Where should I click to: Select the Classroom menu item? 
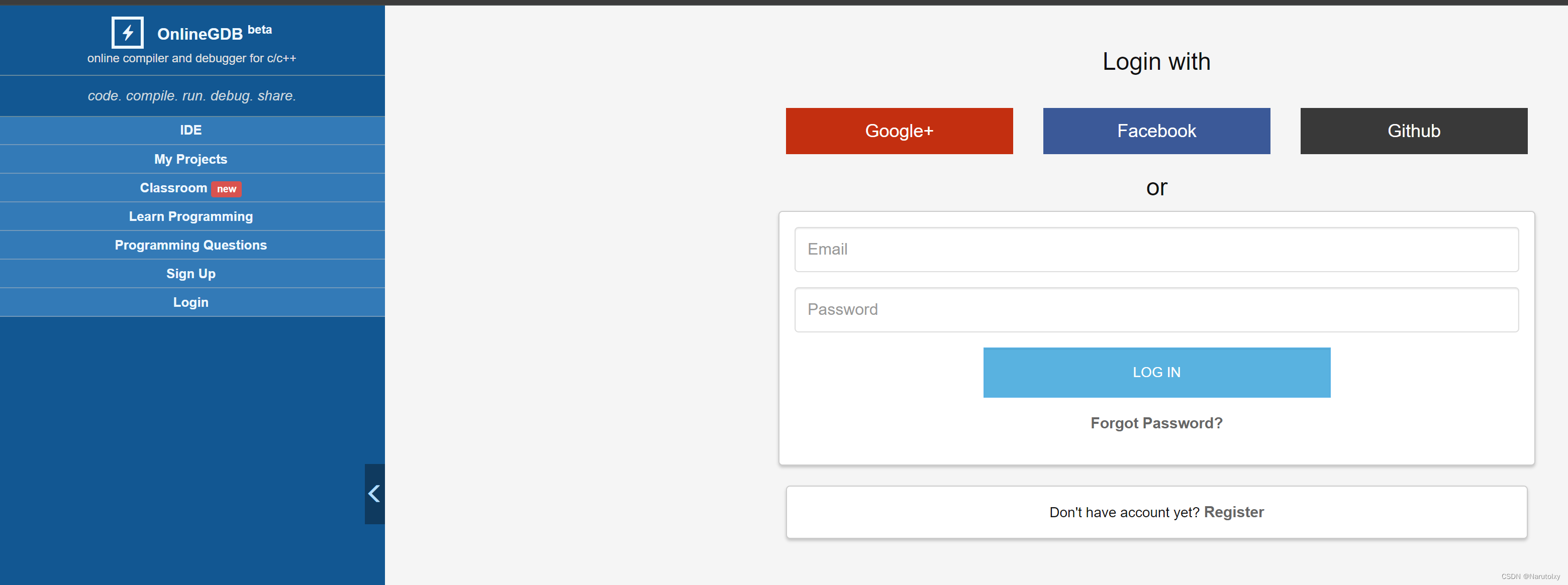190,187
